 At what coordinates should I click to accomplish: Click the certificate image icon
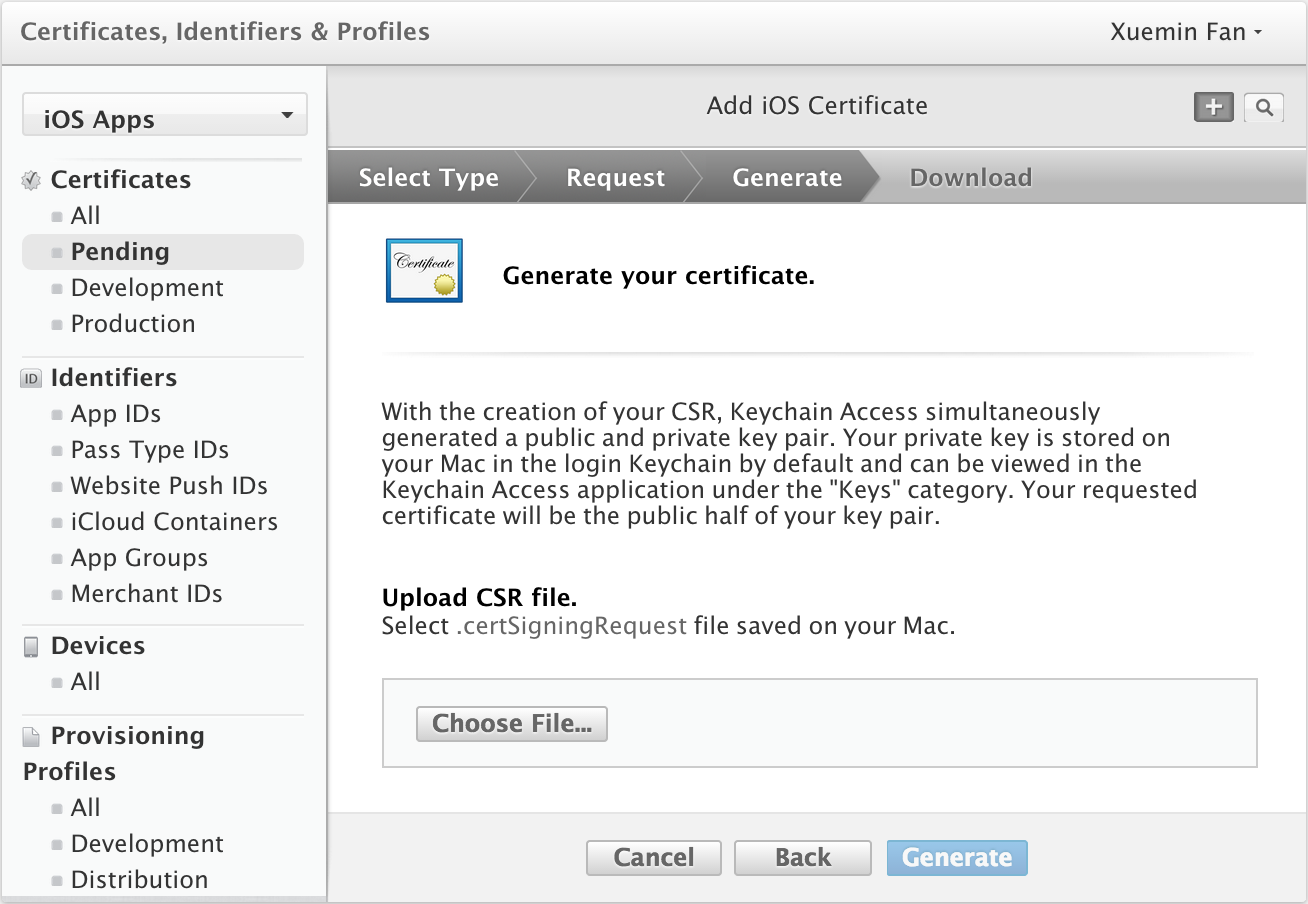[424, 271]
